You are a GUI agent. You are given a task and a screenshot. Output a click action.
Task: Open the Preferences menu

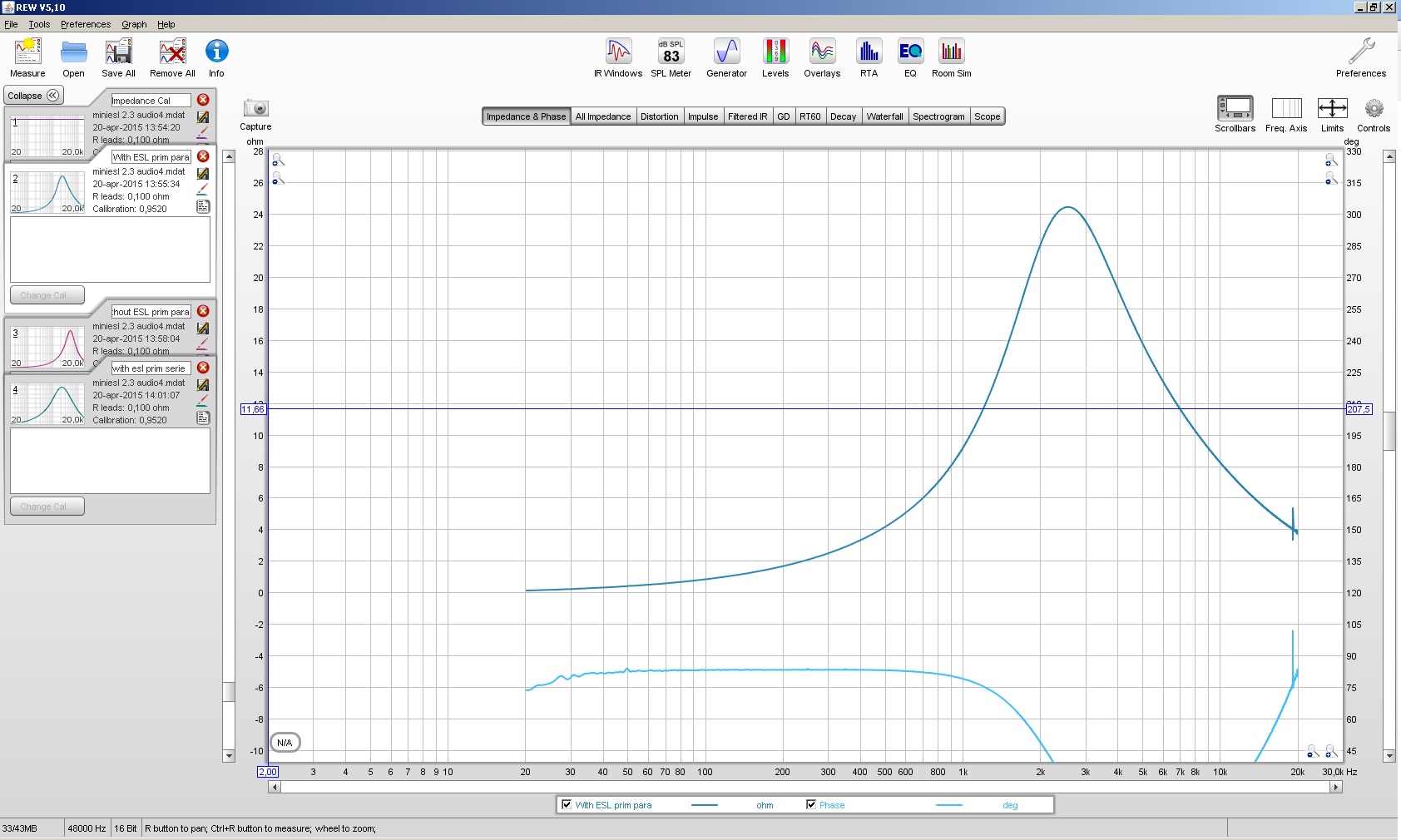tap(86, 24)
